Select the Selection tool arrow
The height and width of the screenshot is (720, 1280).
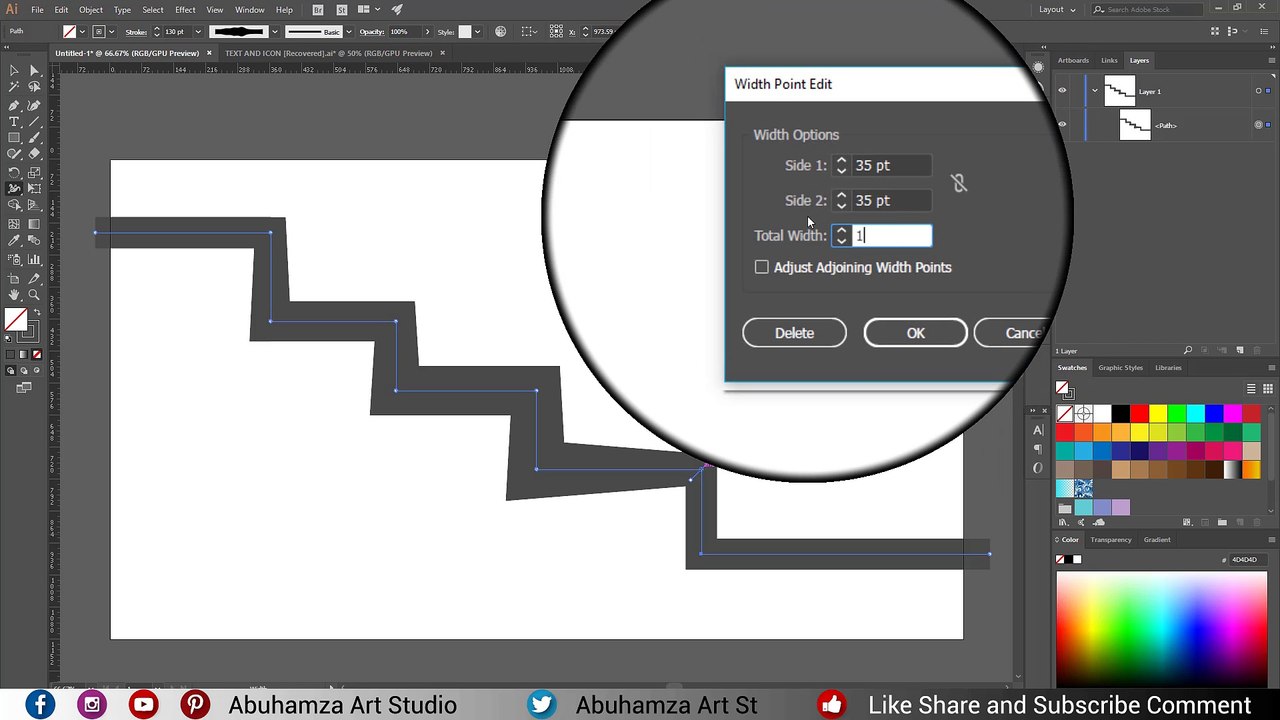pyautogui.click(x=14, y=71)
